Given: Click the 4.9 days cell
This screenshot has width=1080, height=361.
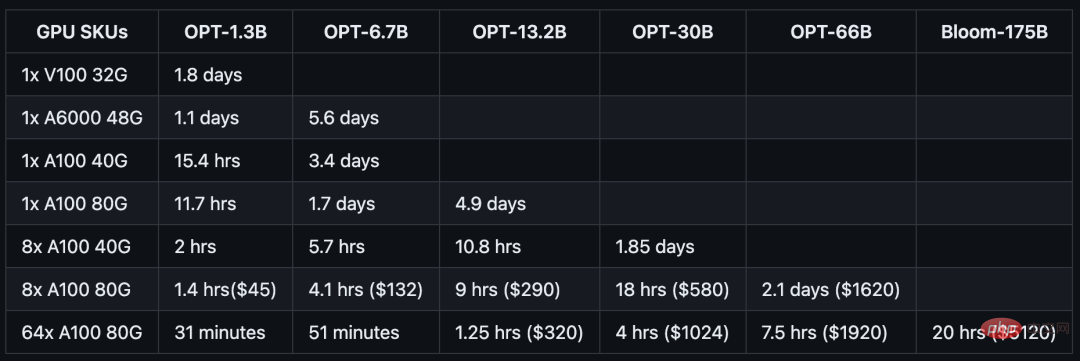Looking at the screenshot, I should pos(519,204).
